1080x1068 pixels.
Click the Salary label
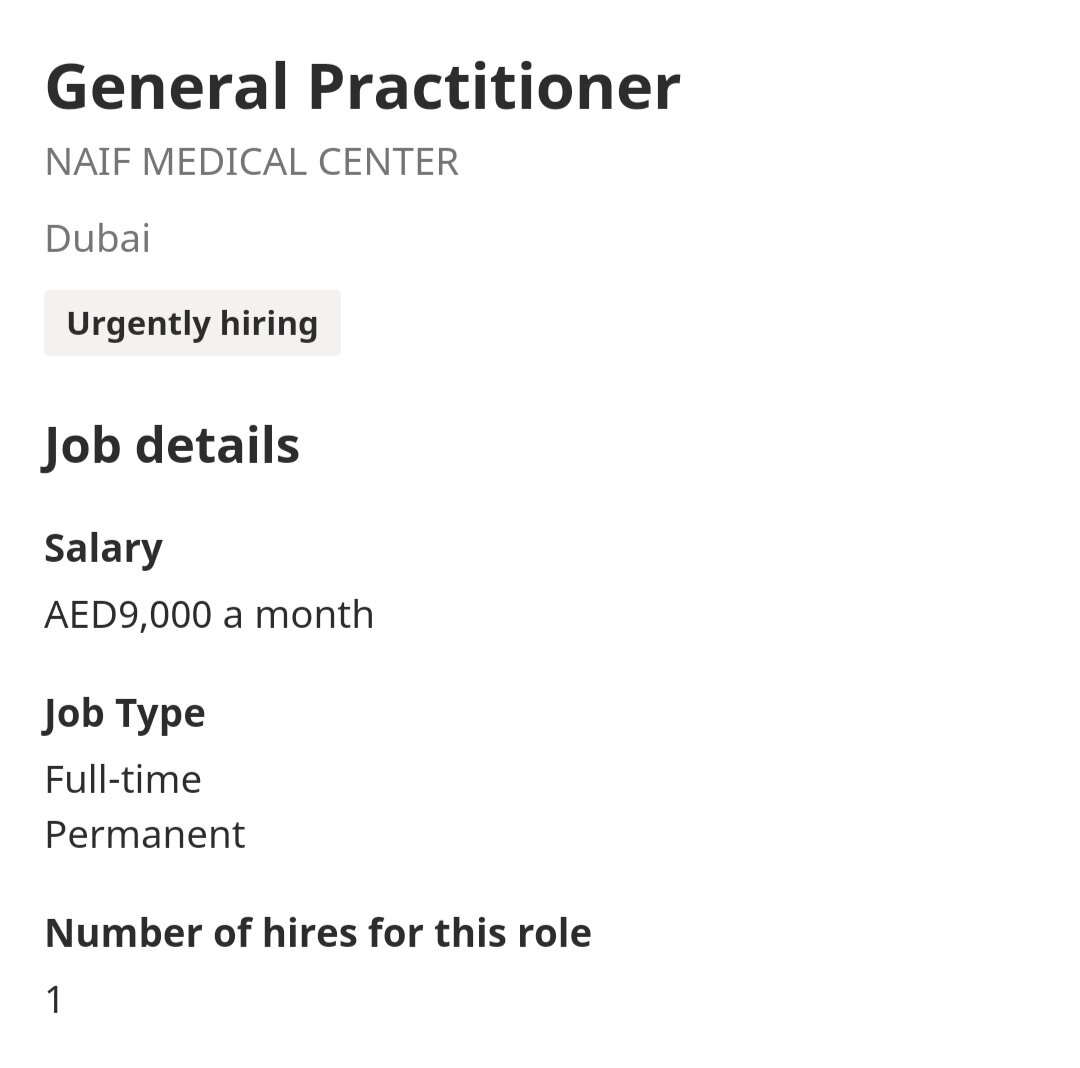pyautogui.click(x=103, y=548)
